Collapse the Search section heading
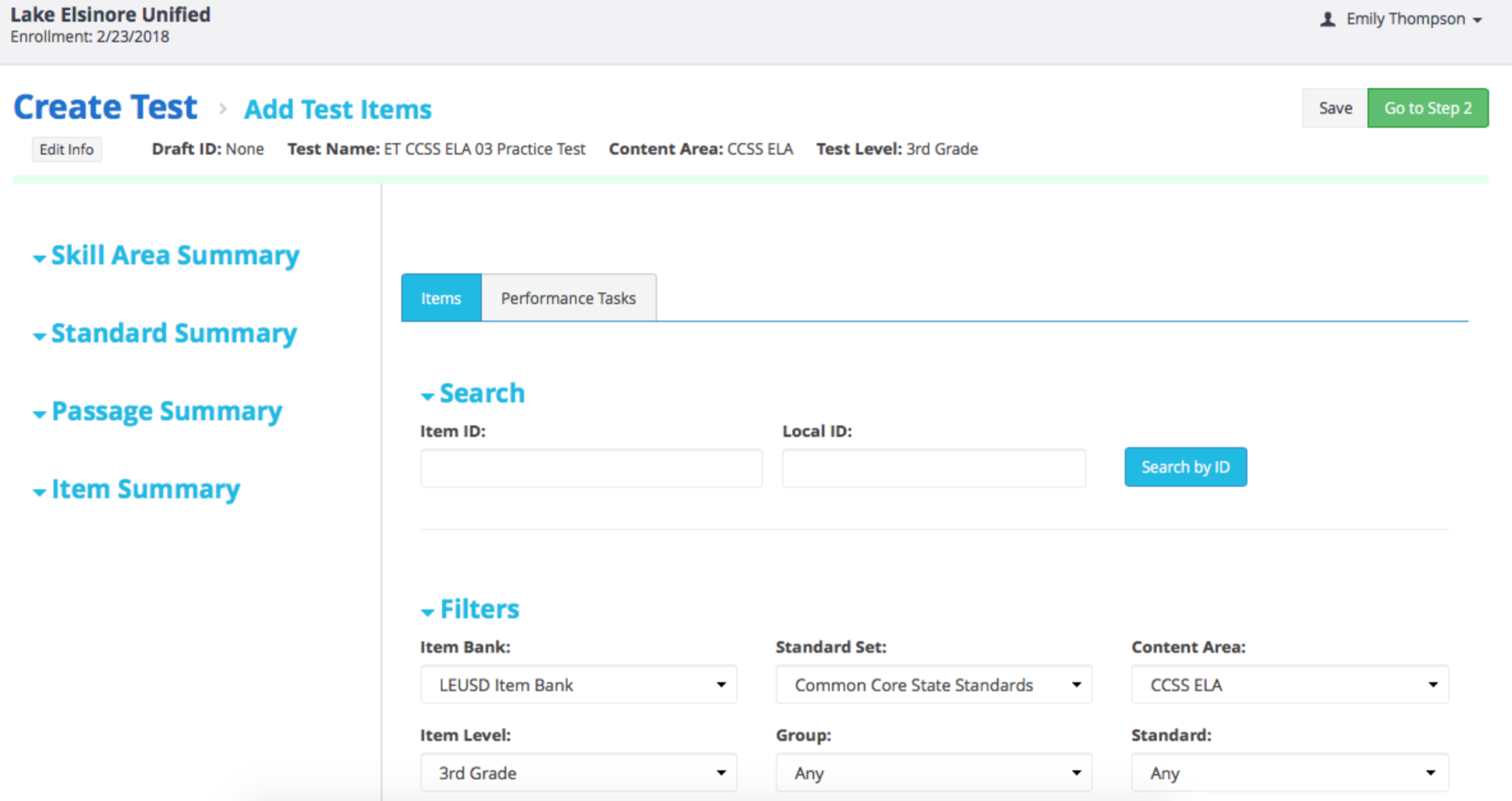The width and height of the screenshot is (1512, 801). tap(481, 393)
